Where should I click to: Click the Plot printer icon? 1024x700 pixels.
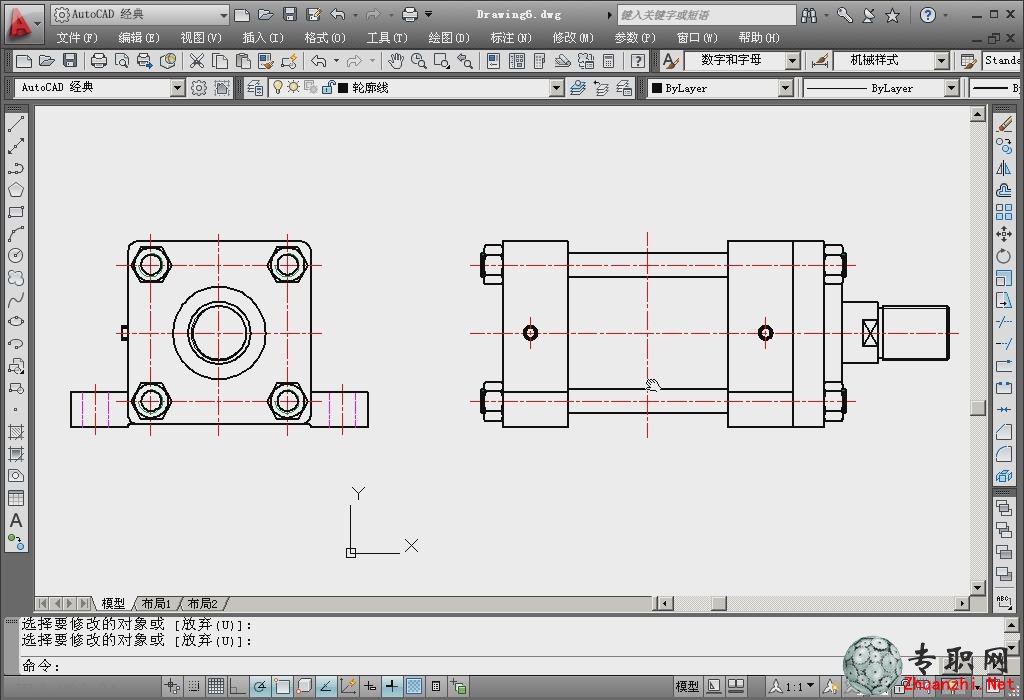tap(99, 61)
